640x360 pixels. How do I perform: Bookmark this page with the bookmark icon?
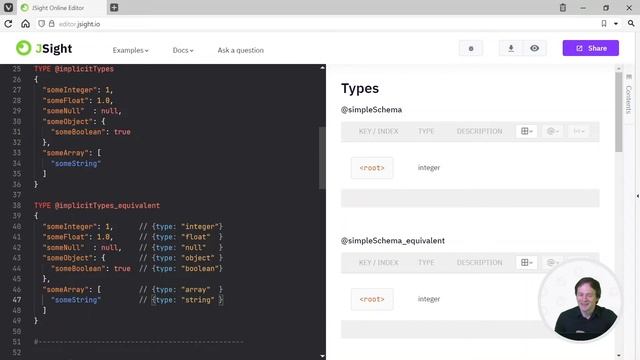tap(604, 24)
